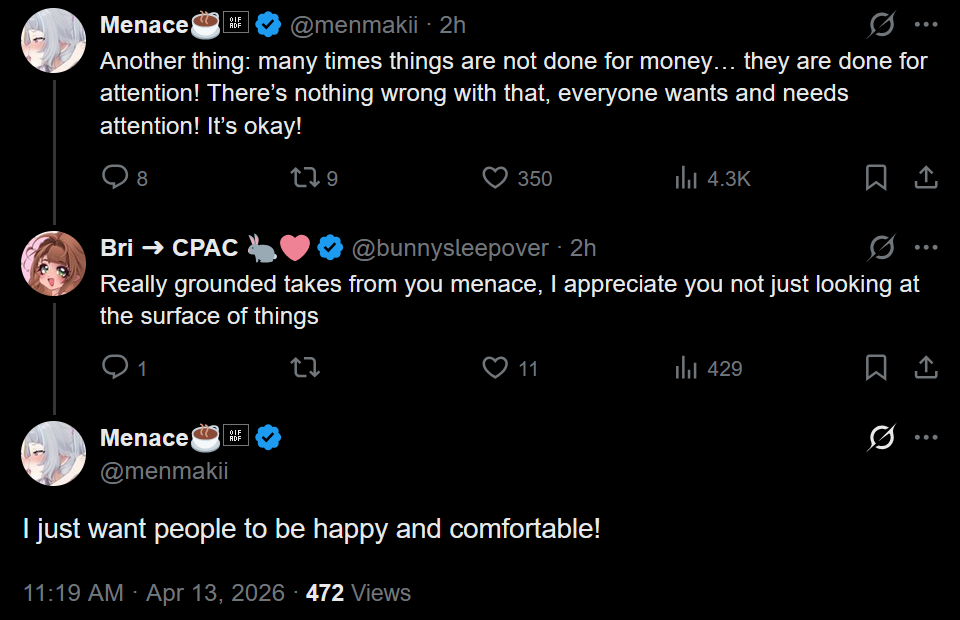
Task: Bookmark Menace's first tweet
Action: click(x=876, y=178)
